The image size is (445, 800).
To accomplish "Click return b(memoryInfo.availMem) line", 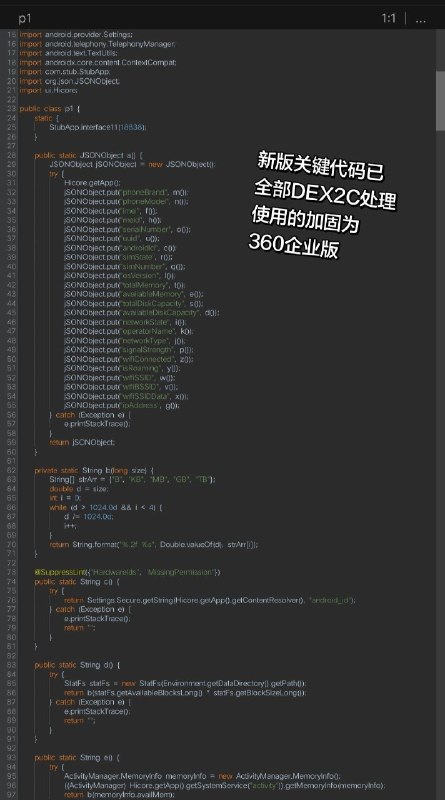I will coord(119,795).
